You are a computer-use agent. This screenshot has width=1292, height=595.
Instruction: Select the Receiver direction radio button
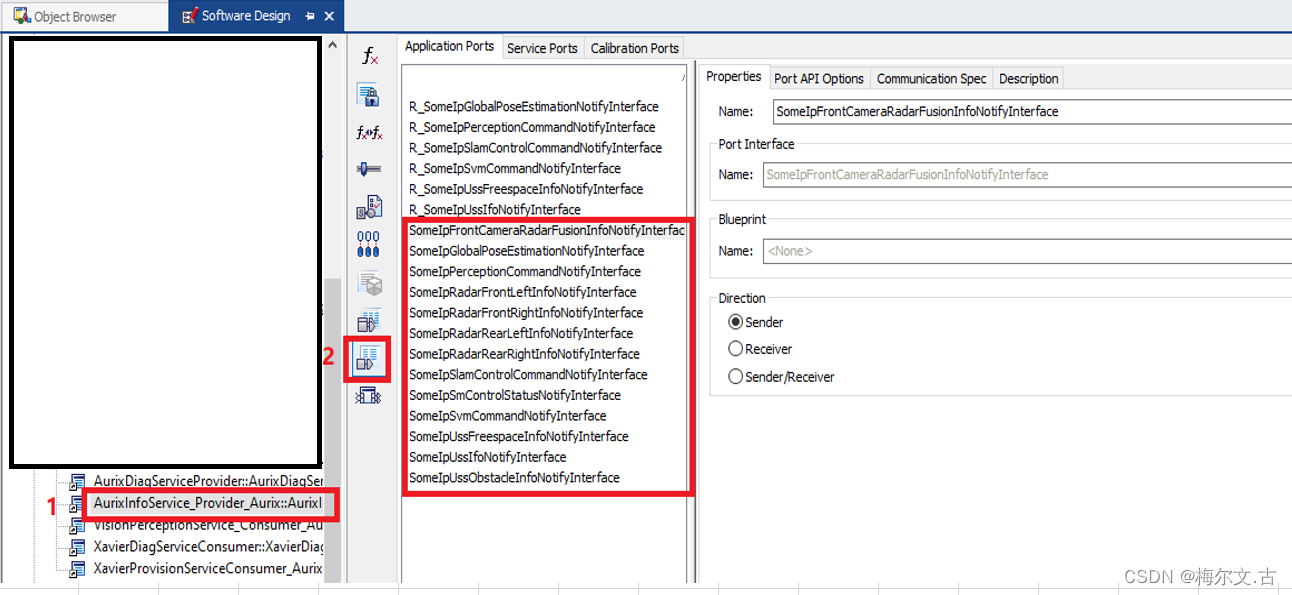[x=736, y=350]
